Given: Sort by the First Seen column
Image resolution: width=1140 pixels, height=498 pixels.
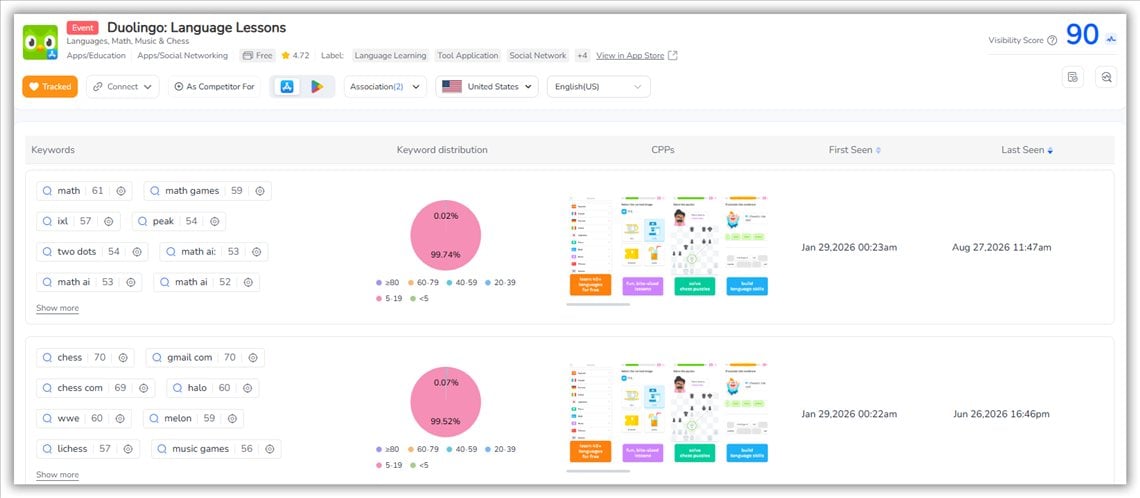Looking at the screenshot, I should point(854,150).
